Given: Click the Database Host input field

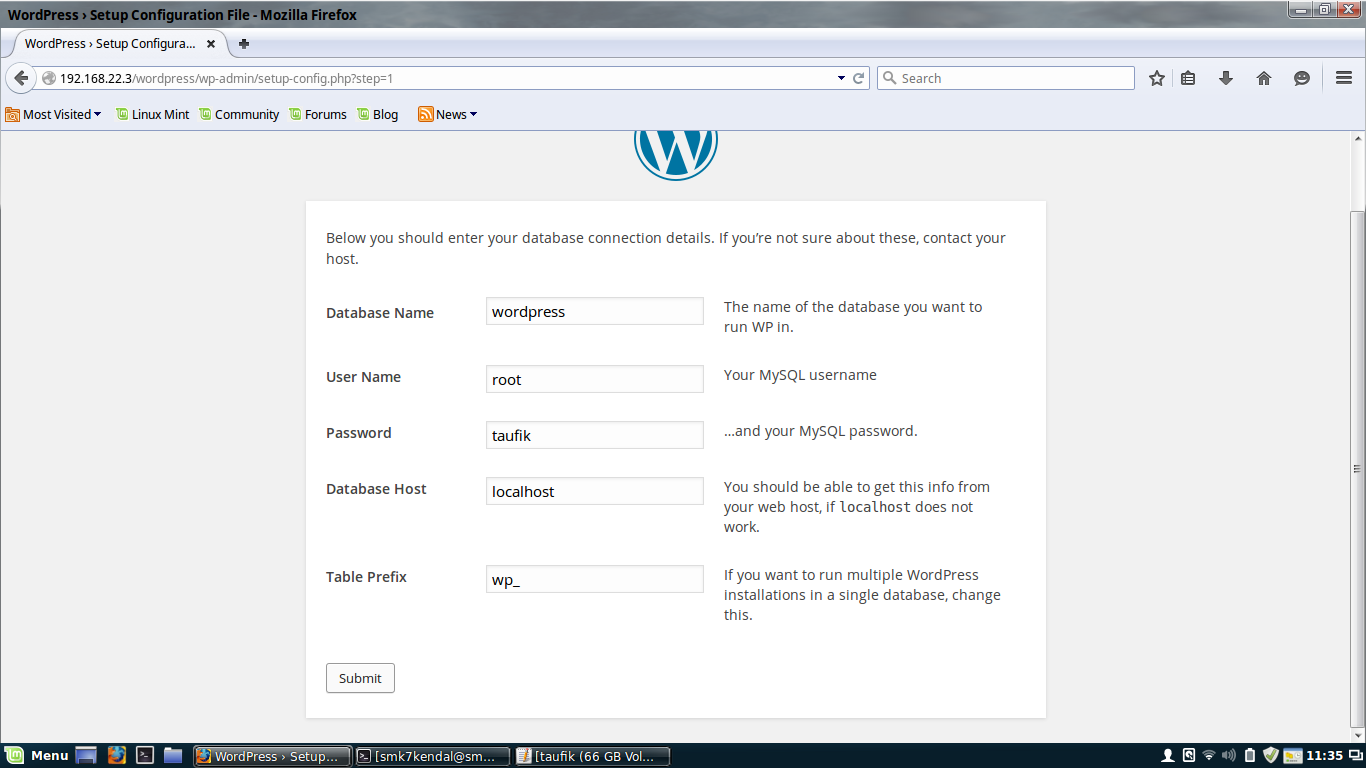Looking at the screenshot, I should coord(595,491).
